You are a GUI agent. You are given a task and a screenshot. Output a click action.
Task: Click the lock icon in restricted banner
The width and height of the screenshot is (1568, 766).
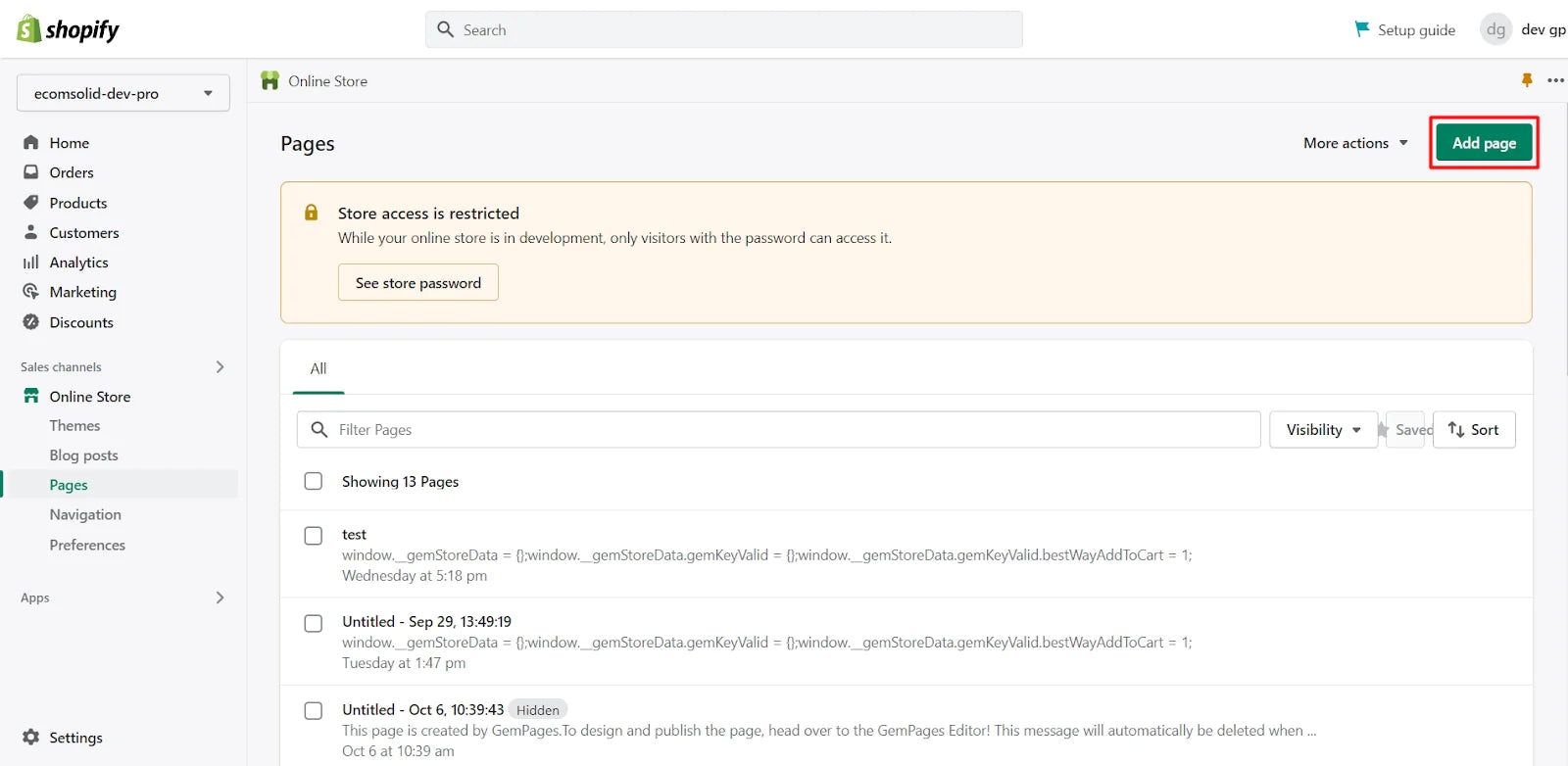point(311,213)
